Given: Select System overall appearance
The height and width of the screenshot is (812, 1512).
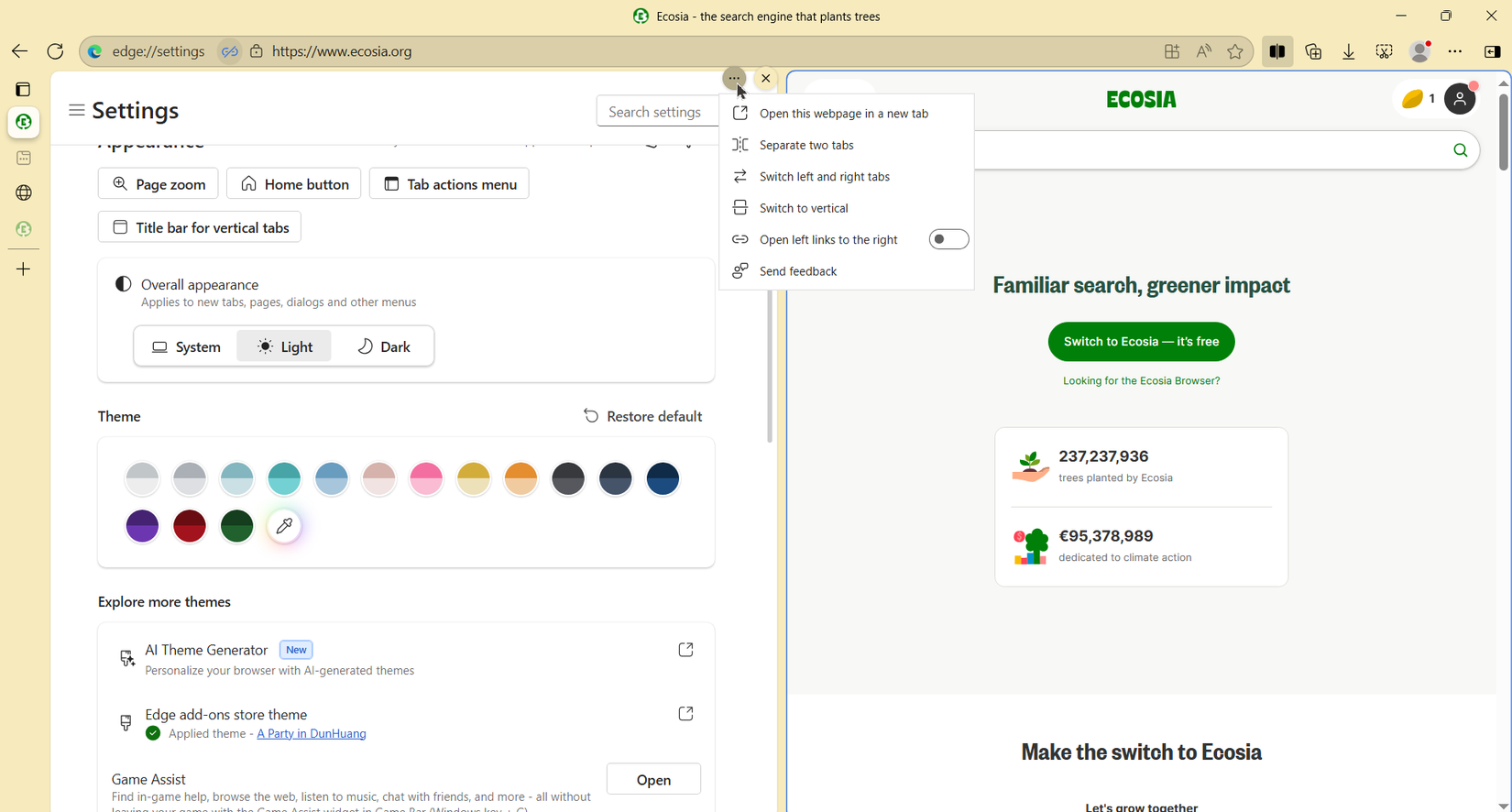Looking at the screenshot, I should (x=187, y=346).
